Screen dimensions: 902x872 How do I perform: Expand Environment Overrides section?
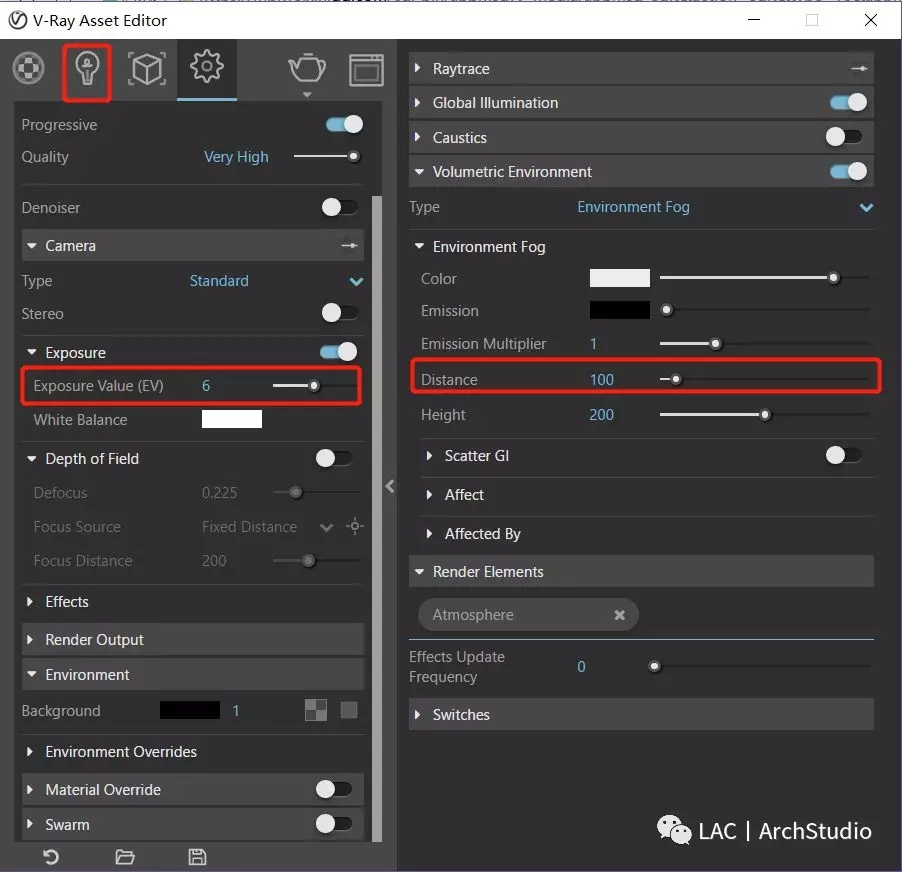pos(29,752)
